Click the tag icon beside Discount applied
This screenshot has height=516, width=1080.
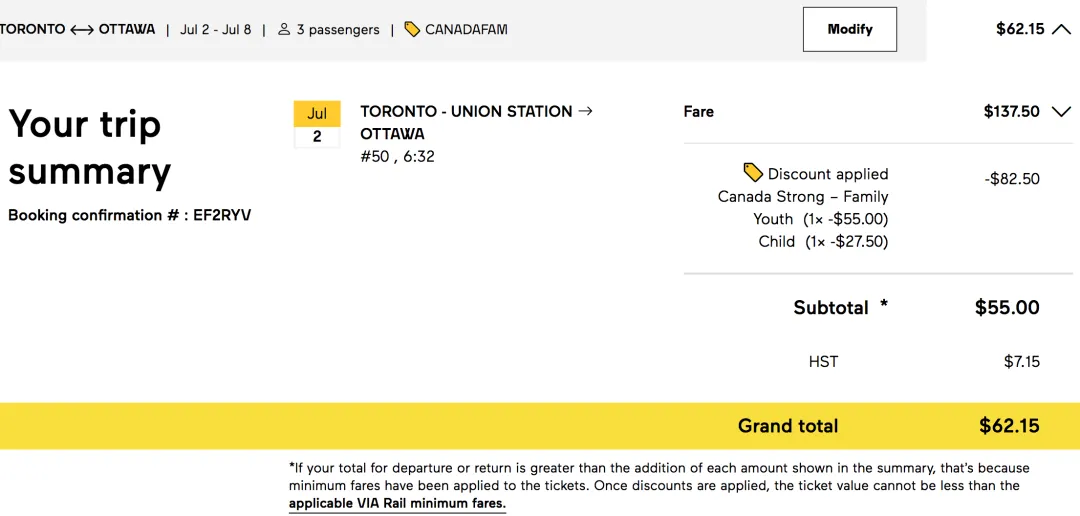click(753, 172)
